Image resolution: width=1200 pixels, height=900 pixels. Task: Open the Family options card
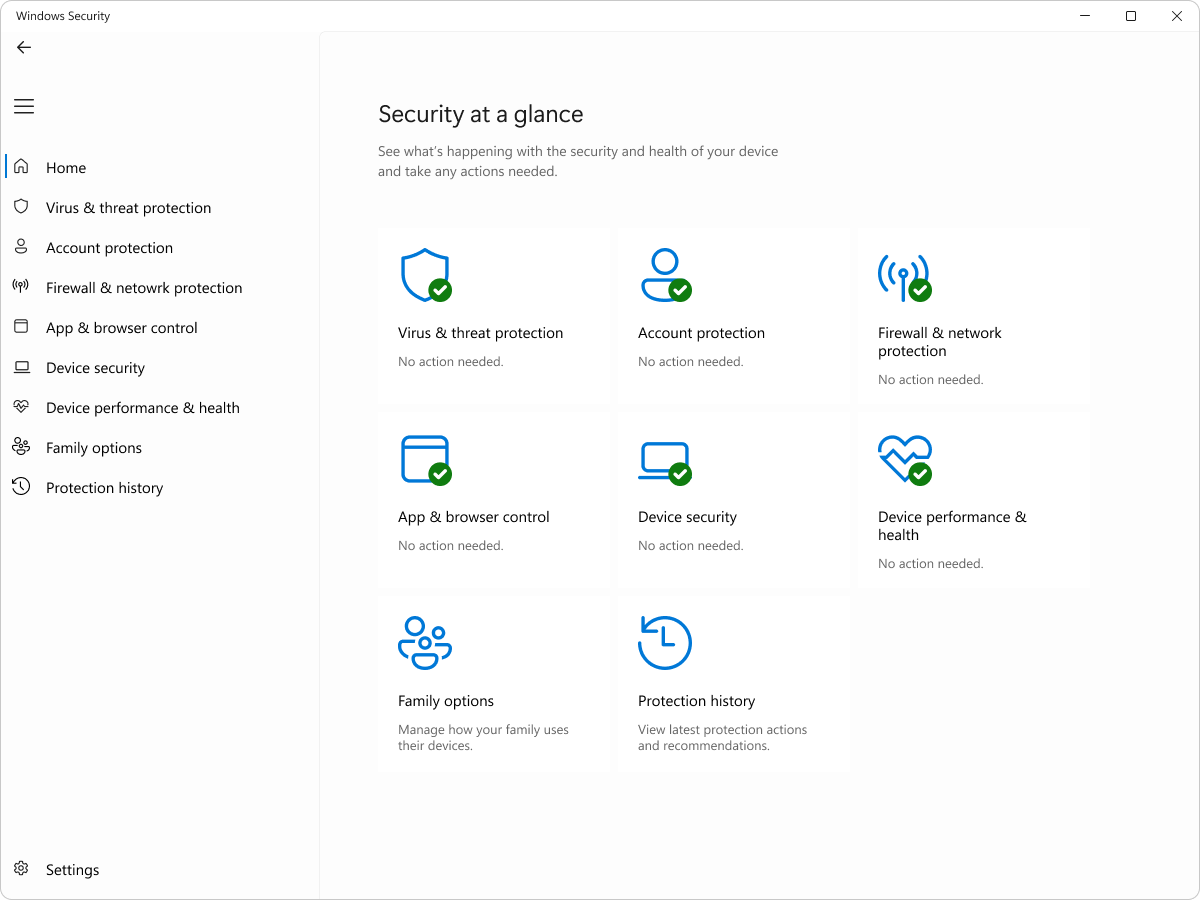[x=492, y=683]
